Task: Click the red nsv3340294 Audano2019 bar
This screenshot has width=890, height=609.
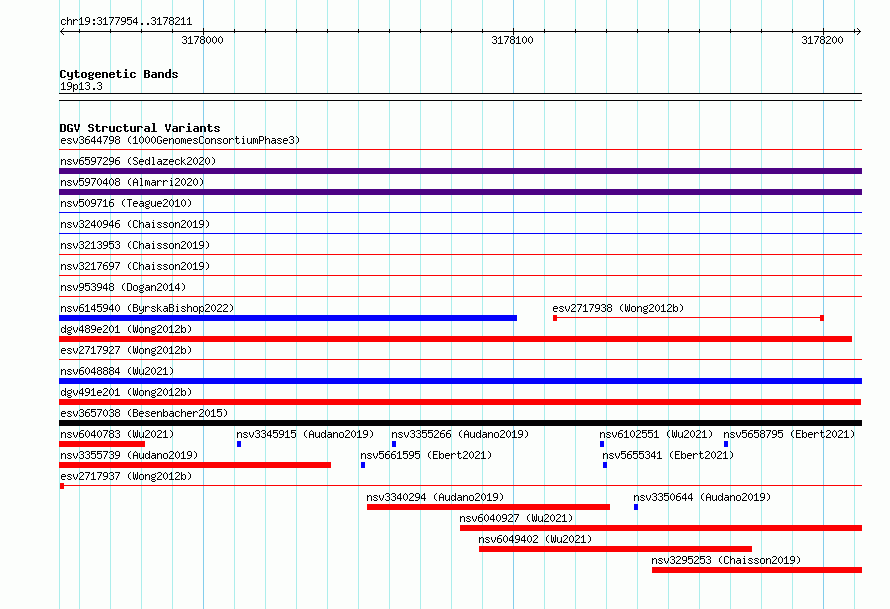Action: (488, 507)
